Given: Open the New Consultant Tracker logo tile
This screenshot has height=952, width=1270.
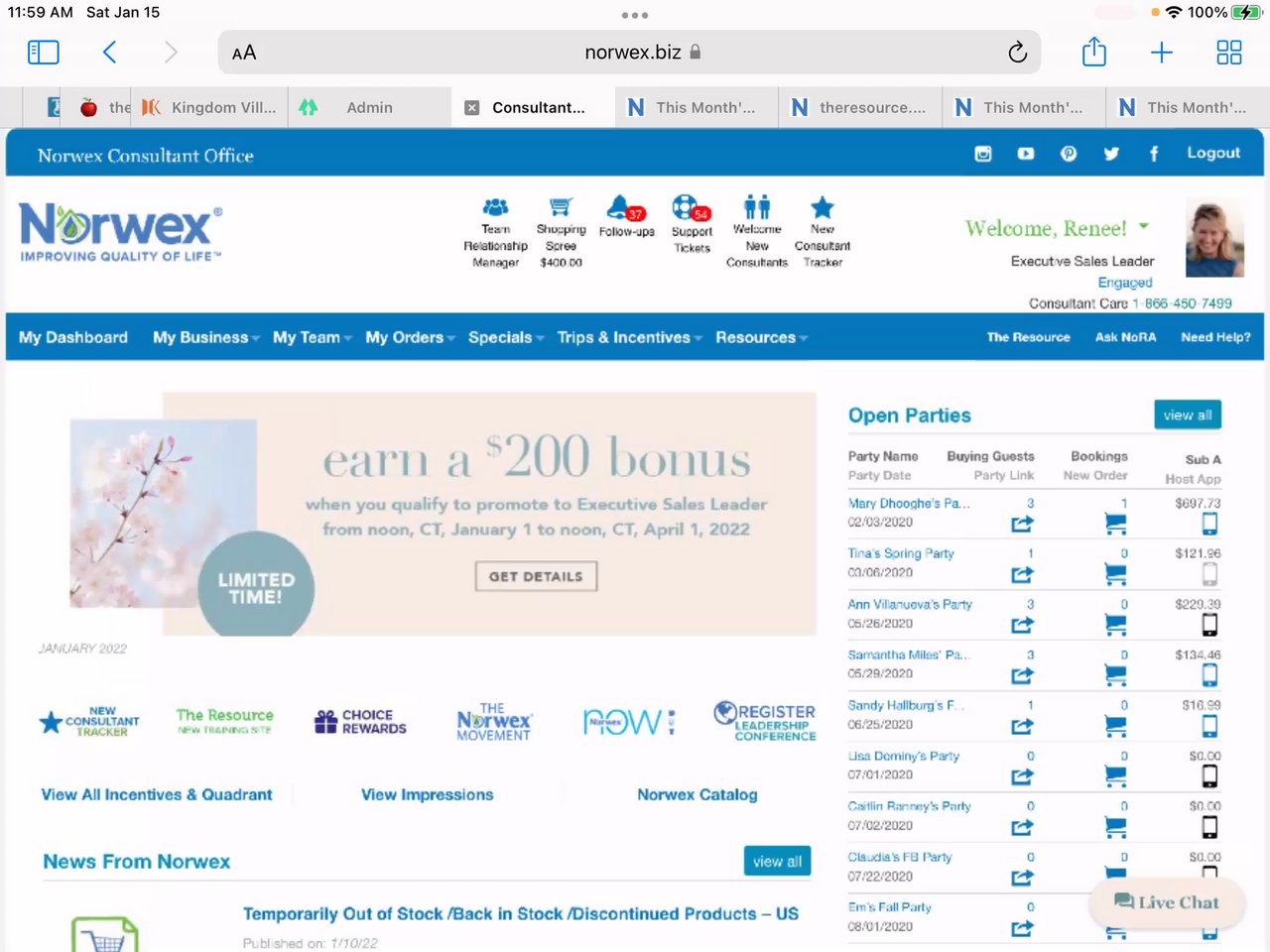Looking at the screenshot, I should coord(89,722).
